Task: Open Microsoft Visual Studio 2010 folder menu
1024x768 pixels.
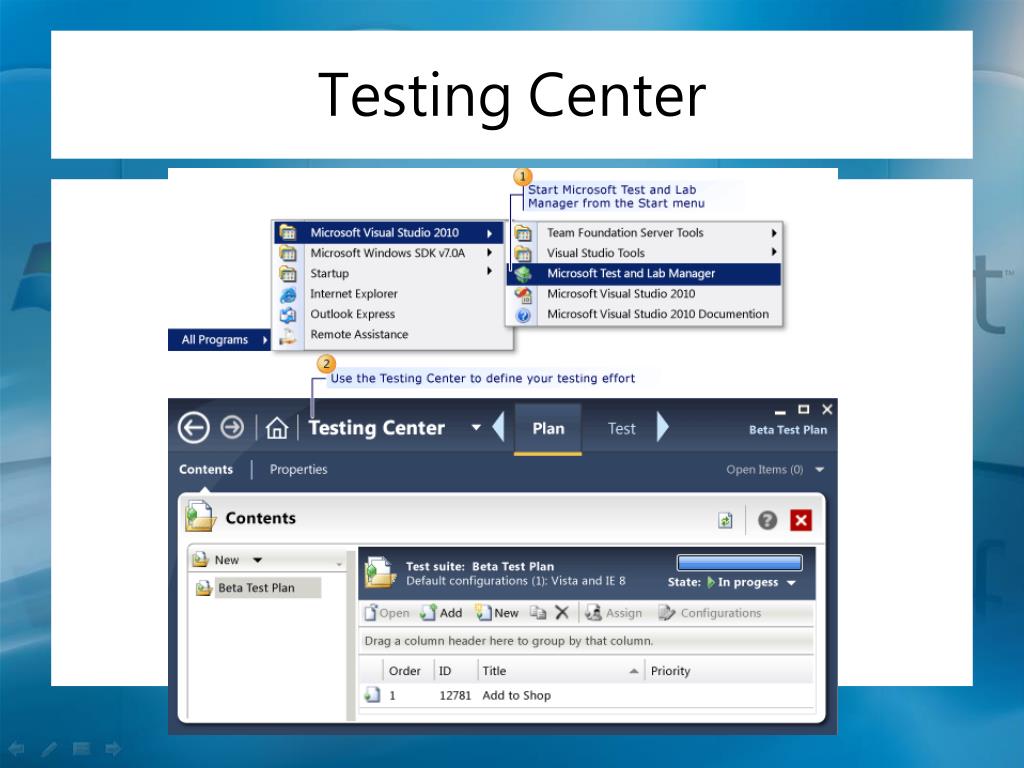Action: pyautogui.click(x=389, y=232)
